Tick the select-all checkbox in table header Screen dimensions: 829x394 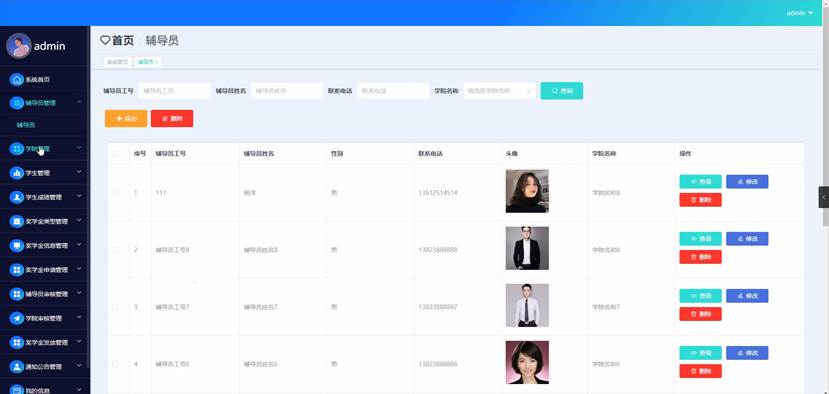(116, 154)
